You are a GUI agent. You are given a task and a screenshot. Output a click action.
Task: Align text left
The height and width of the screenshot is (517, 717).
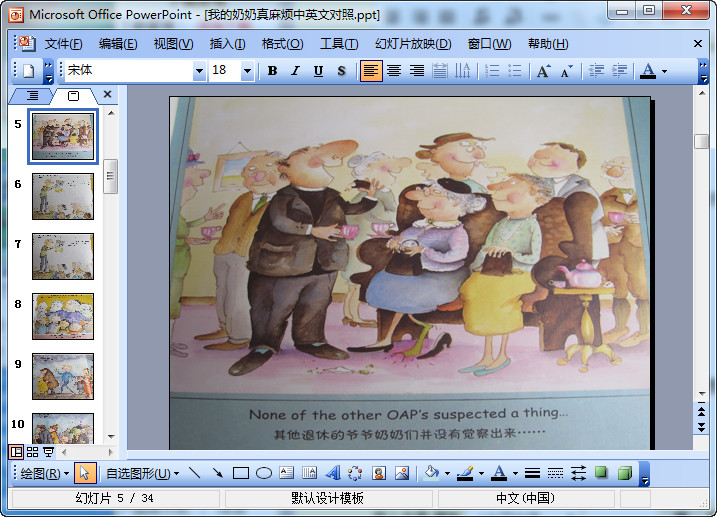tap(371, 71)
